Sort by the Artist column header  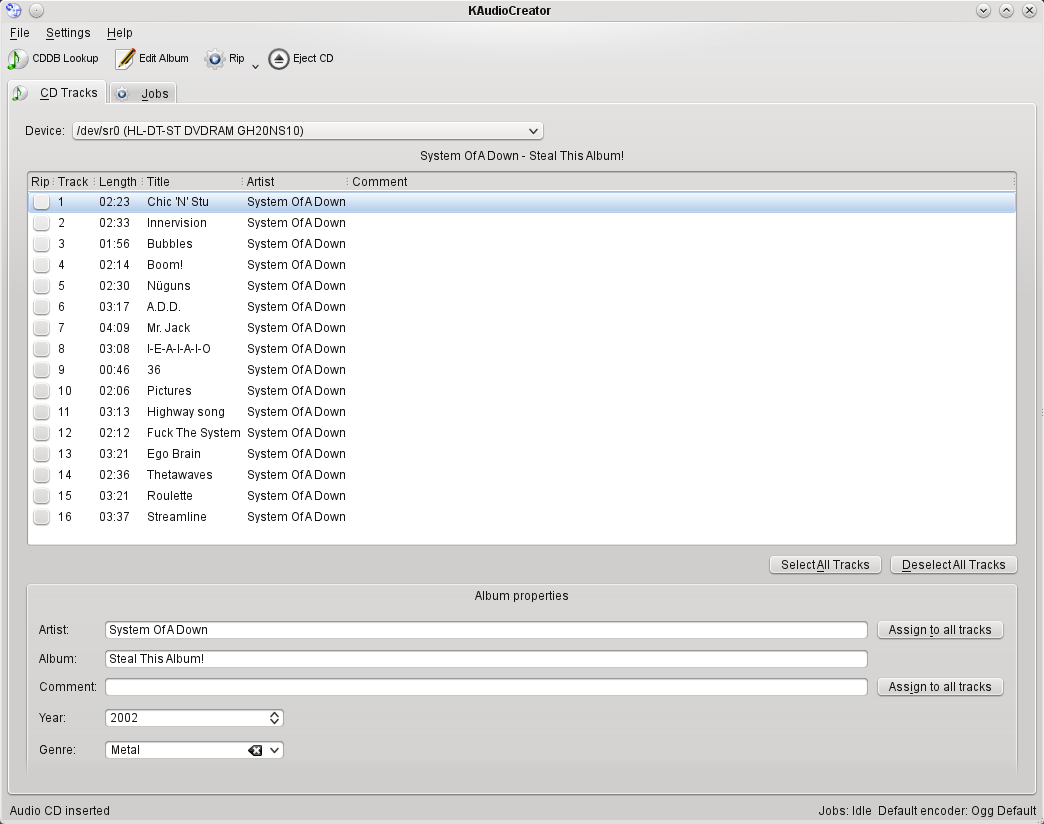coord(295,182)
